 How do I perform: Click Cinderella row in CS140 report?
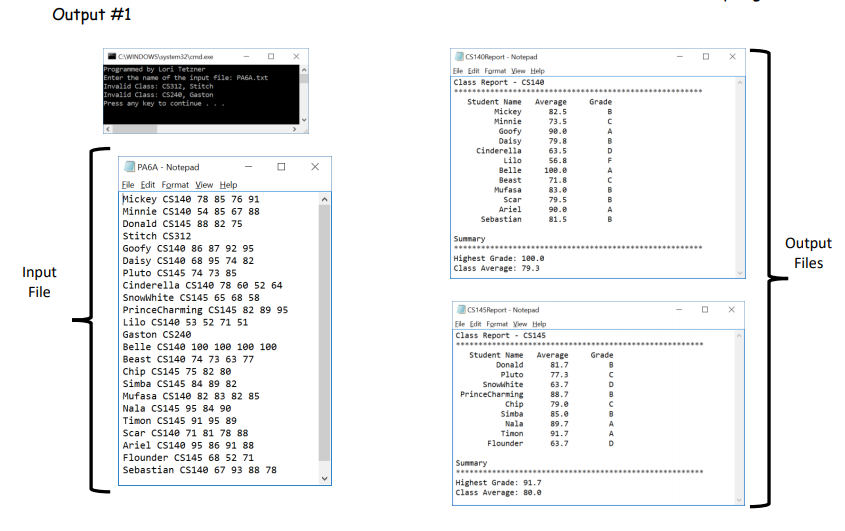[544, 151]
